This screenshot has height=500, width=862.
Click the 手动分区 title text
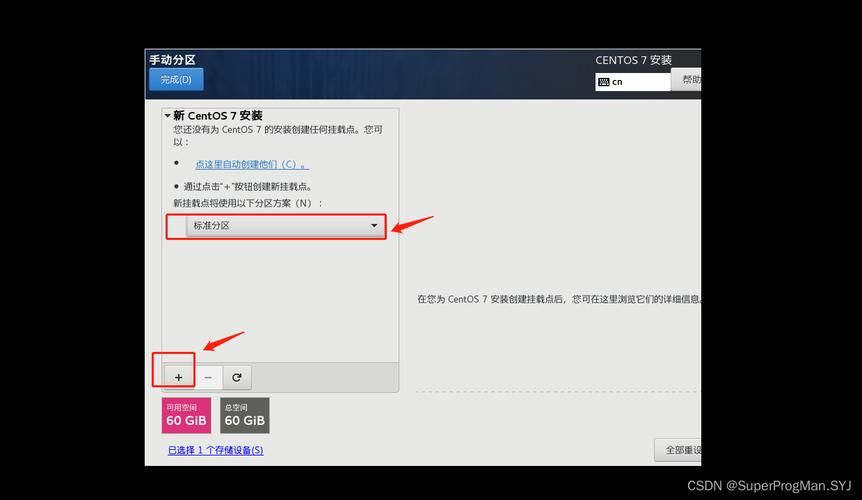tap(173, 59)
